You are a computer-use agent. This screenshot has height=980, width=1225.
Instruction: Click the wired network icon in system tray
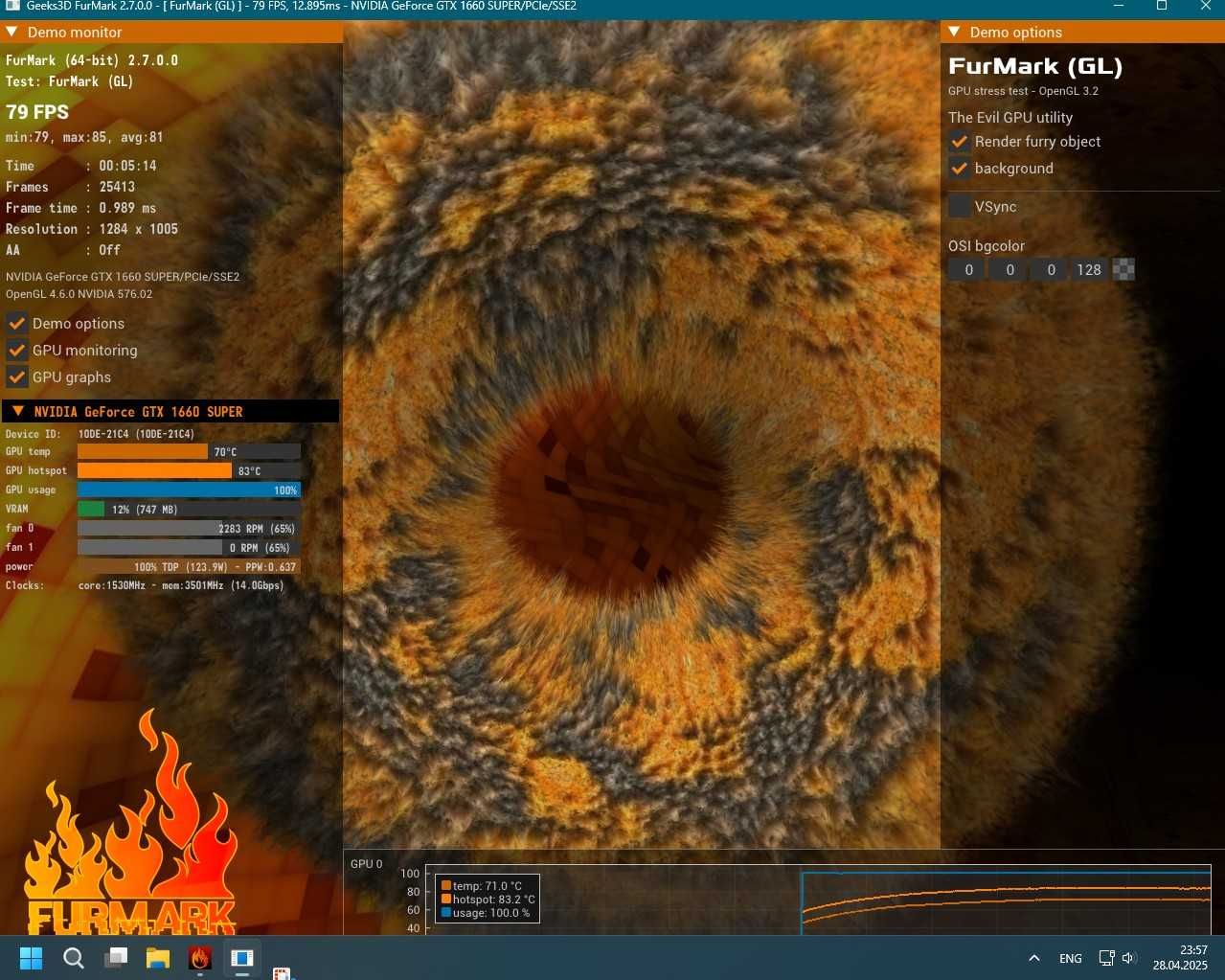1106,958
